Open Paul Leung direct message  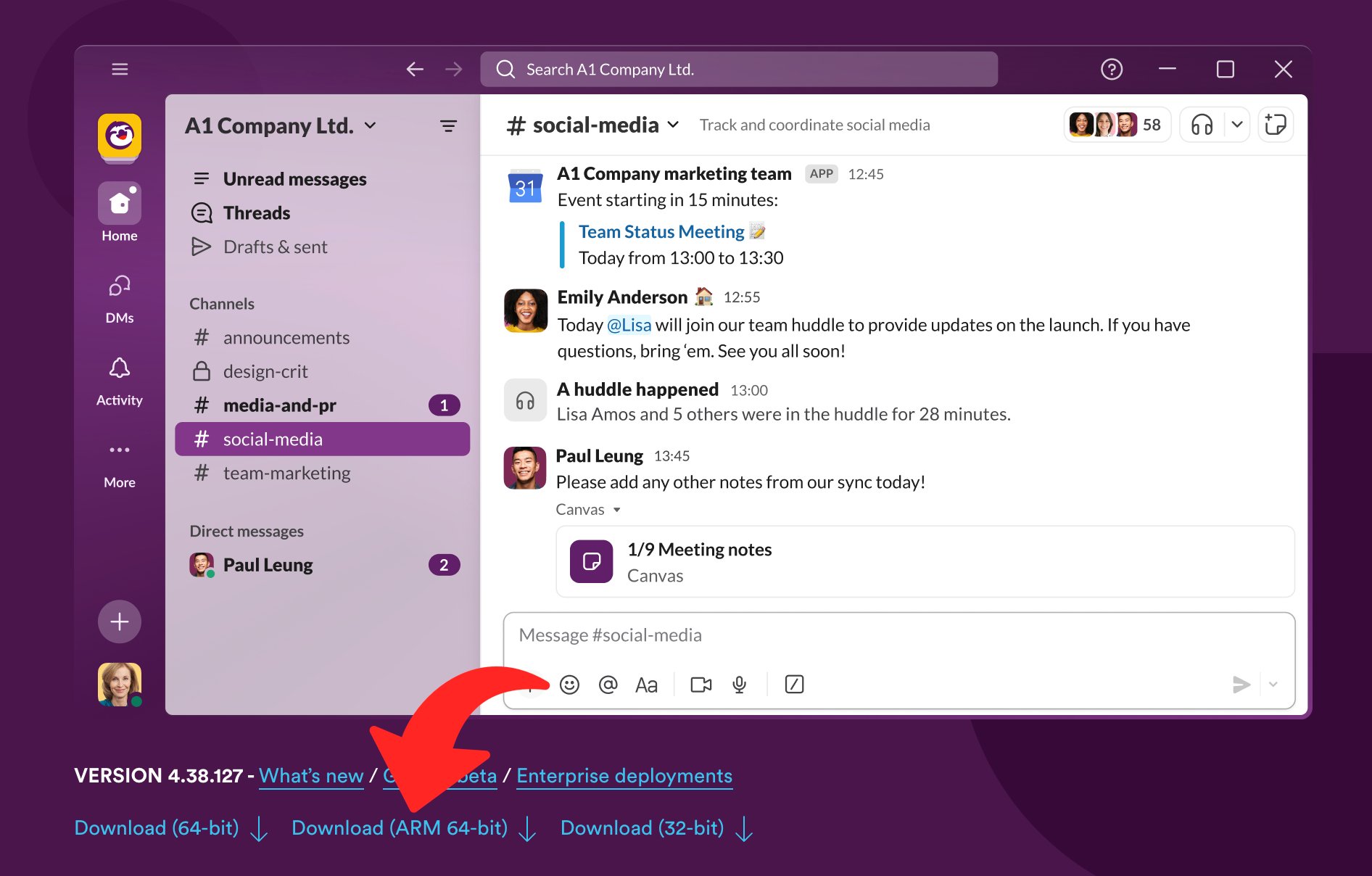(x=323, y=565)
